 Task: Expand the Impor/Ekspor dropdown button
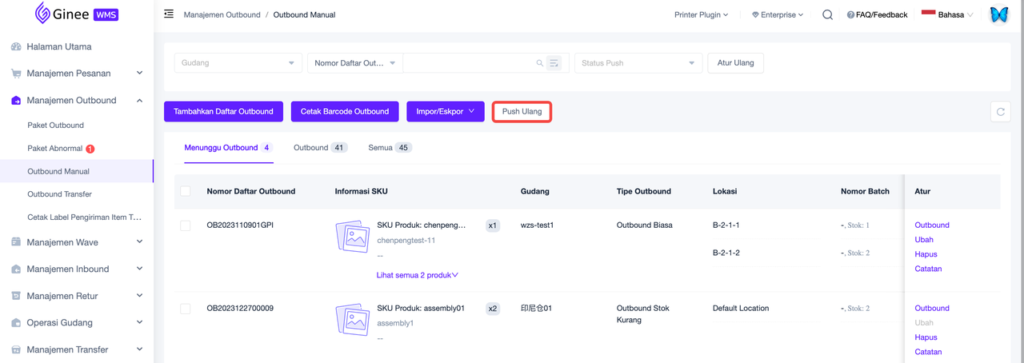point(445,112)
